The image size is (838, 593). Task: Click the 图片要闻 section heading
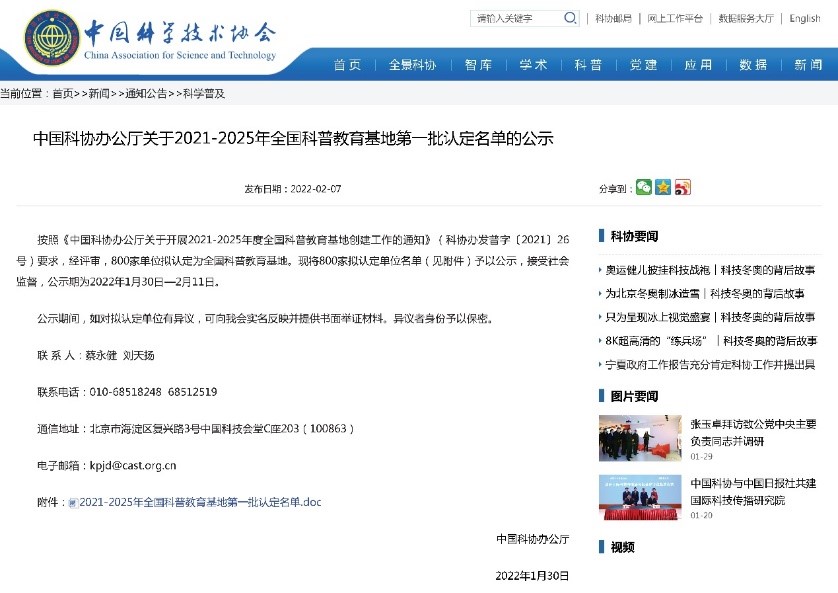point(634,396)
